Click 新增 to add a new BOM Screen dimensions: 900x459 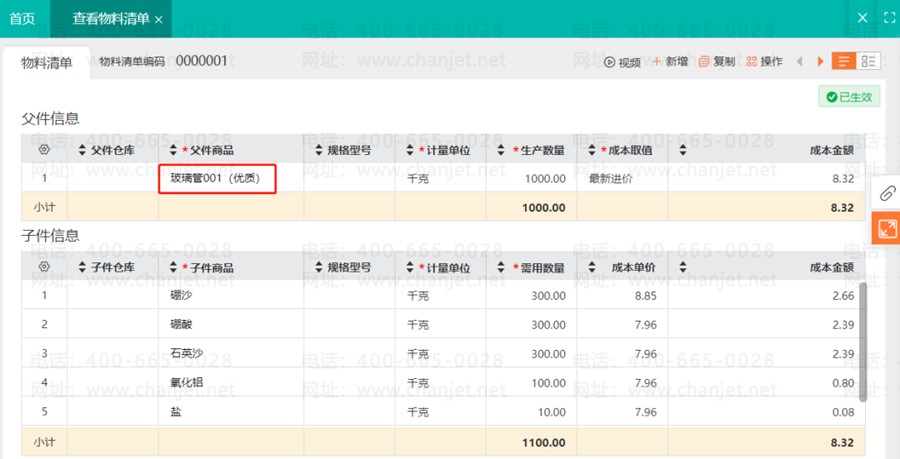click(x=670, y=61)
